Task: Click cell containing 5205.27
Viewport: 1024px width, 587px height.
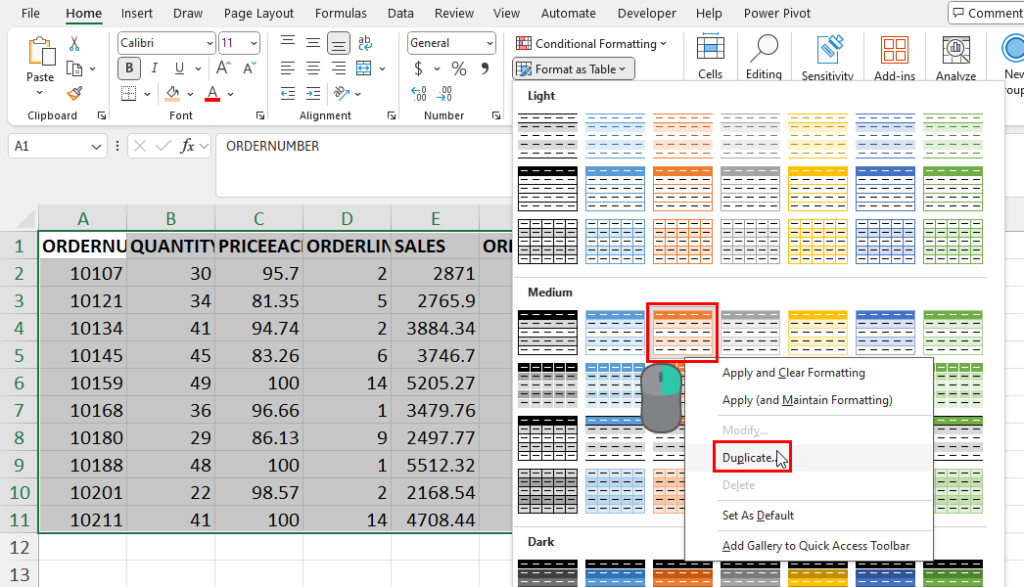Action: tap(436, 383)
